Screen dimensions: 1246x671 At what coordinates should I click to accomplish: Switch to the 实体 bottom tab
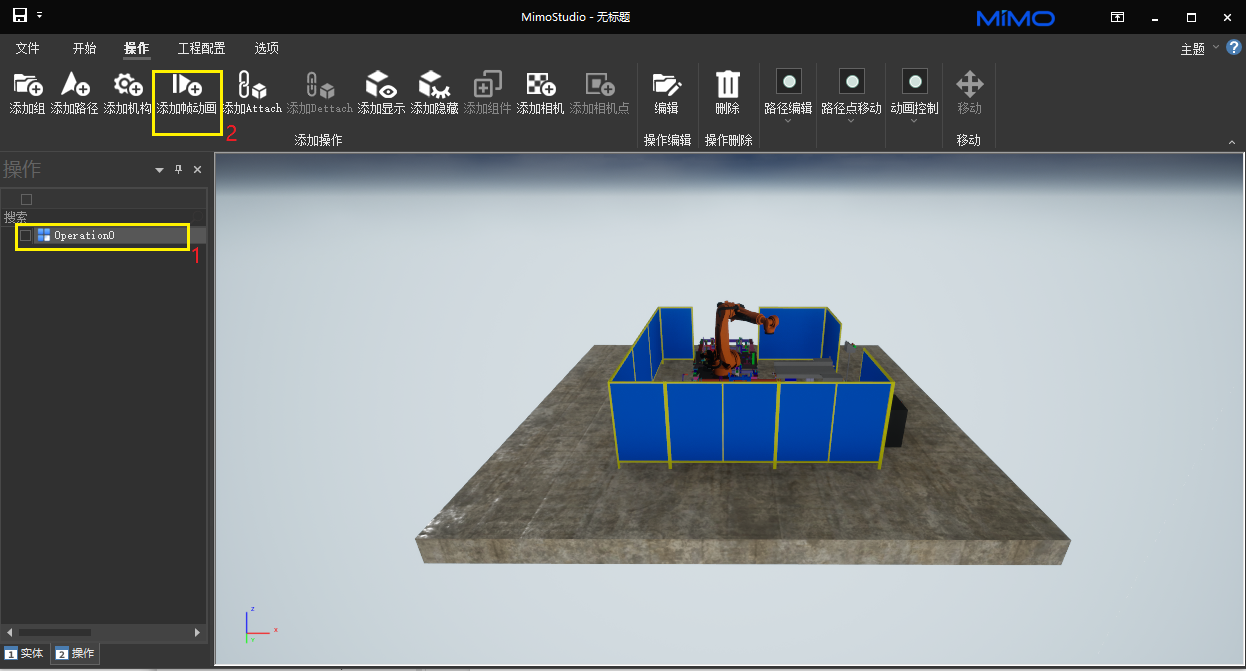[25, 653]
